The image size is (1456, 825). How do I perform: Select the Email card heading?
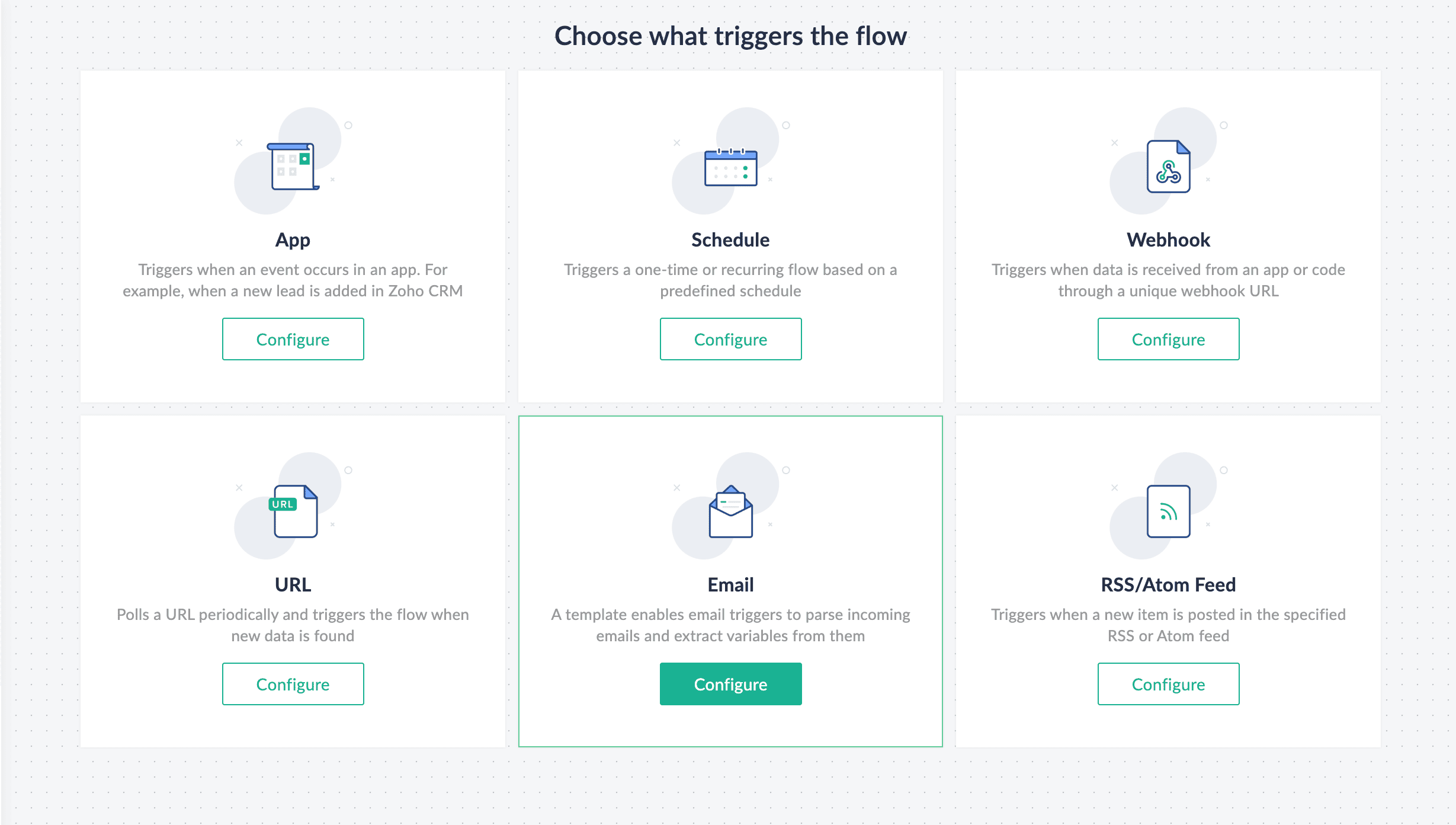point(730,585)
